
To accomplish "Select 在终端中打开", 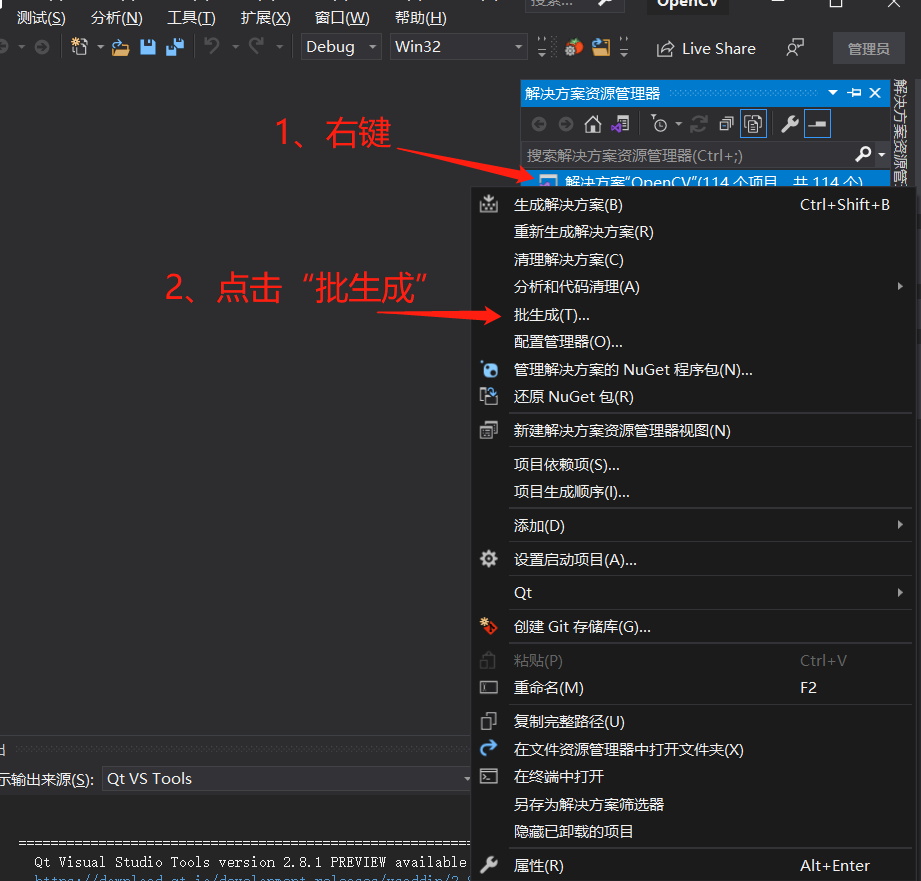I will point(693,777).
